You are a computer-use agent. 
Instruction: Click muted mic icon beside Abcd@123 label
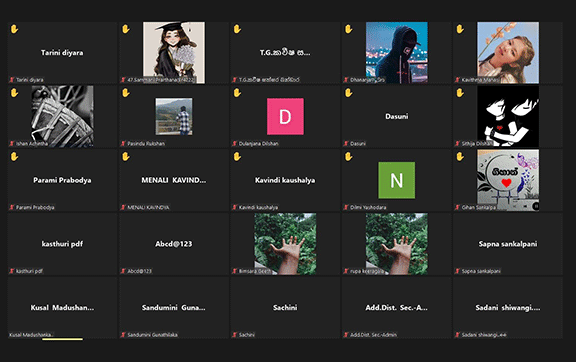pyautogui.click(x=123, y=271)
